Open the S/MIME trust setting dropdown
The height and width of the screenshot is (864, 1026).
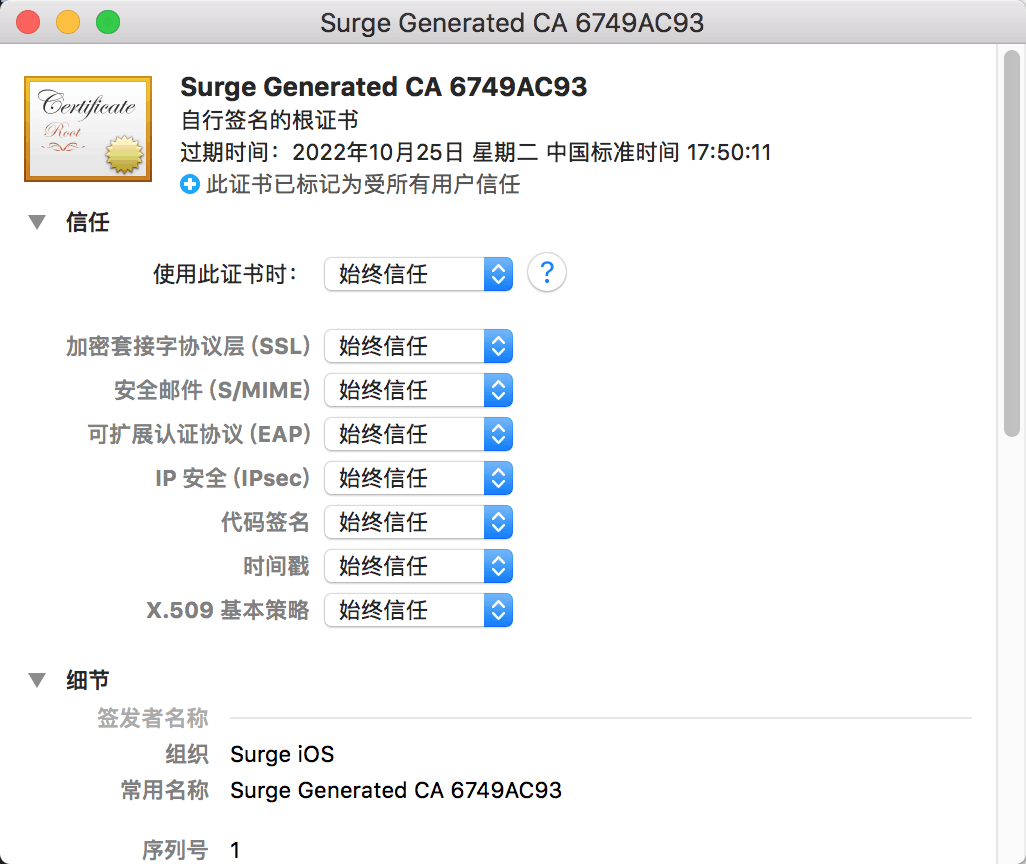click(418, 390)
